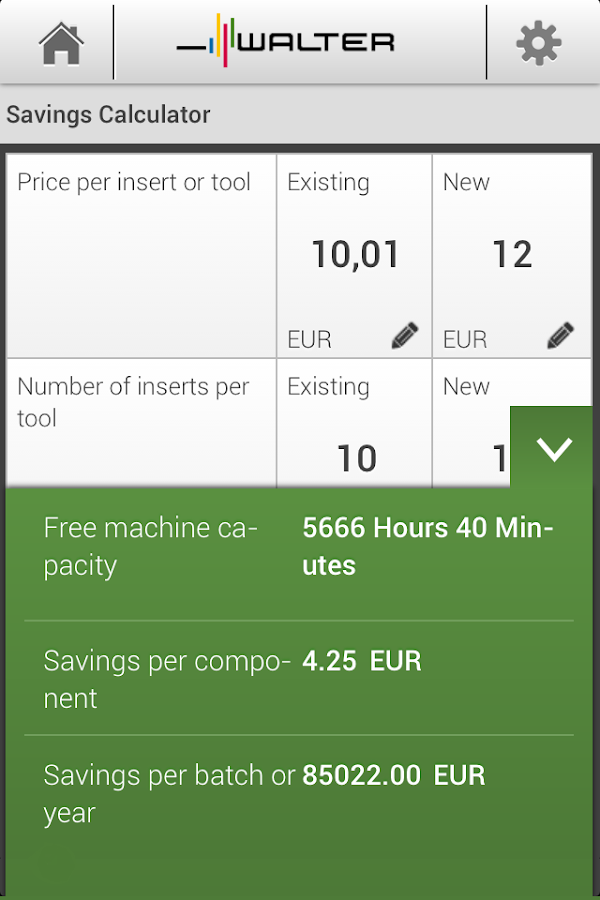Image resolution: width=600 pixels, height=900 pixels.
Task: Tap the EUR unit under existing price
Action: [309, 340]
